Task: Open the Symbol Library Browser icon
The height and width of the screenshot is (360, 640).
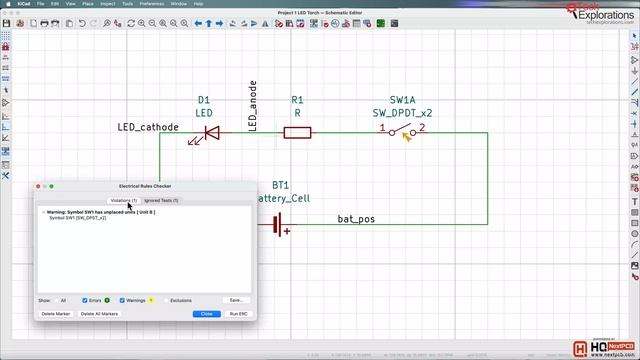Action: pos(289,24)
